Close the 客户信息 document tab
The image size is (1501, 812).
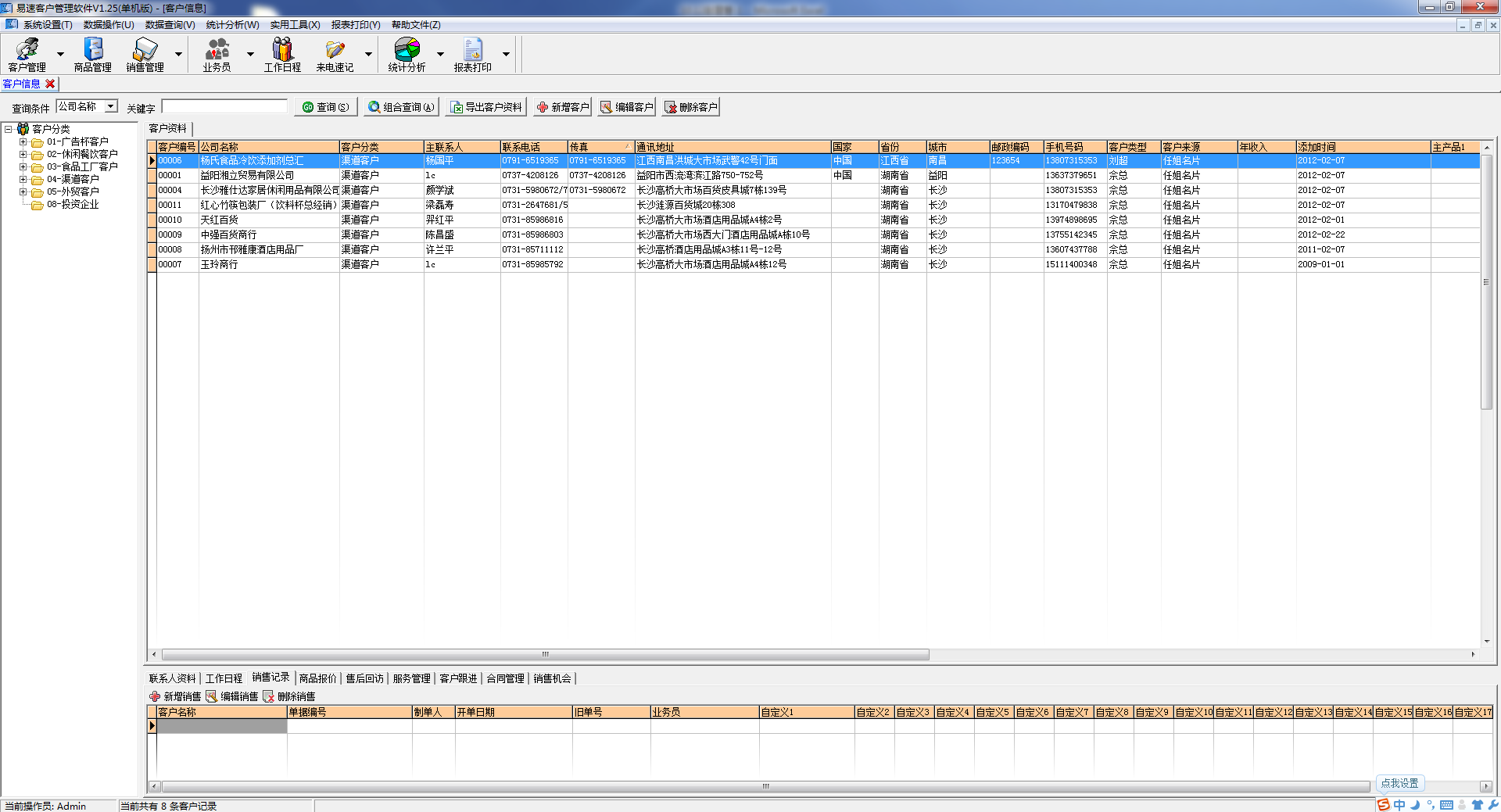(50, 84)
